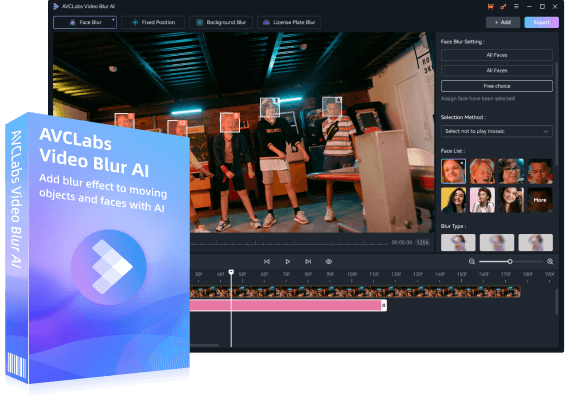The width and height of the screenshot is (580, 400).
Task: Click the Selection Method dropdown chevron arrow
Action: (545, 131)
